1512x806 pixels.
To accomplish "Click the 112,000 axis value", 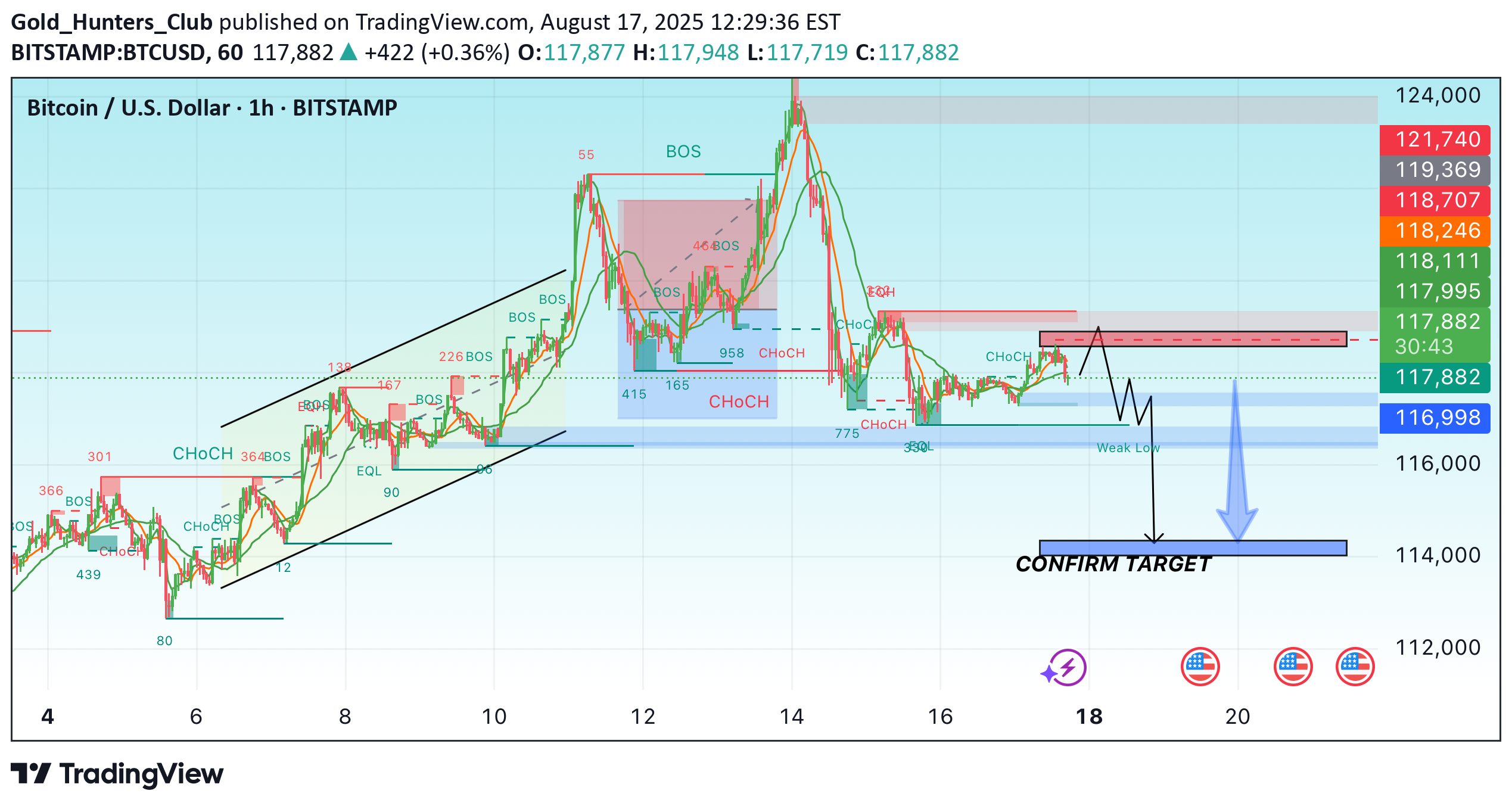I will coord(1438,648).
